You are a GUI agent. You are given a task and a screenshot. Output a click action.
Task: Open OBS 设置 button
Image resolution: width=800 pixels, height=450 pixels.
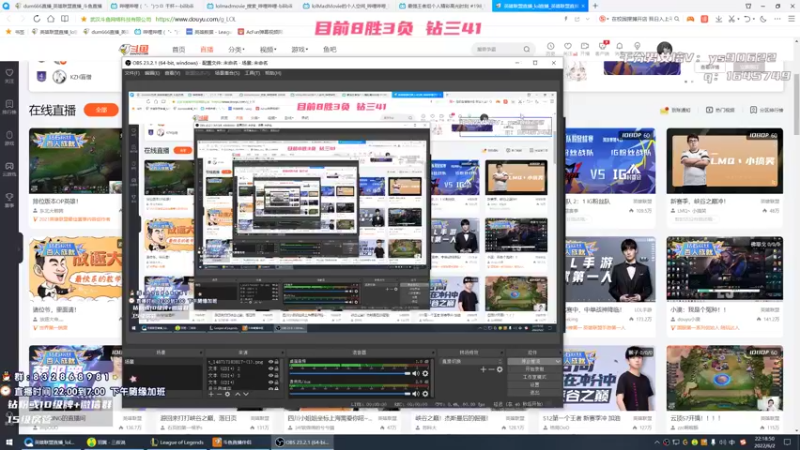point(534,385)
